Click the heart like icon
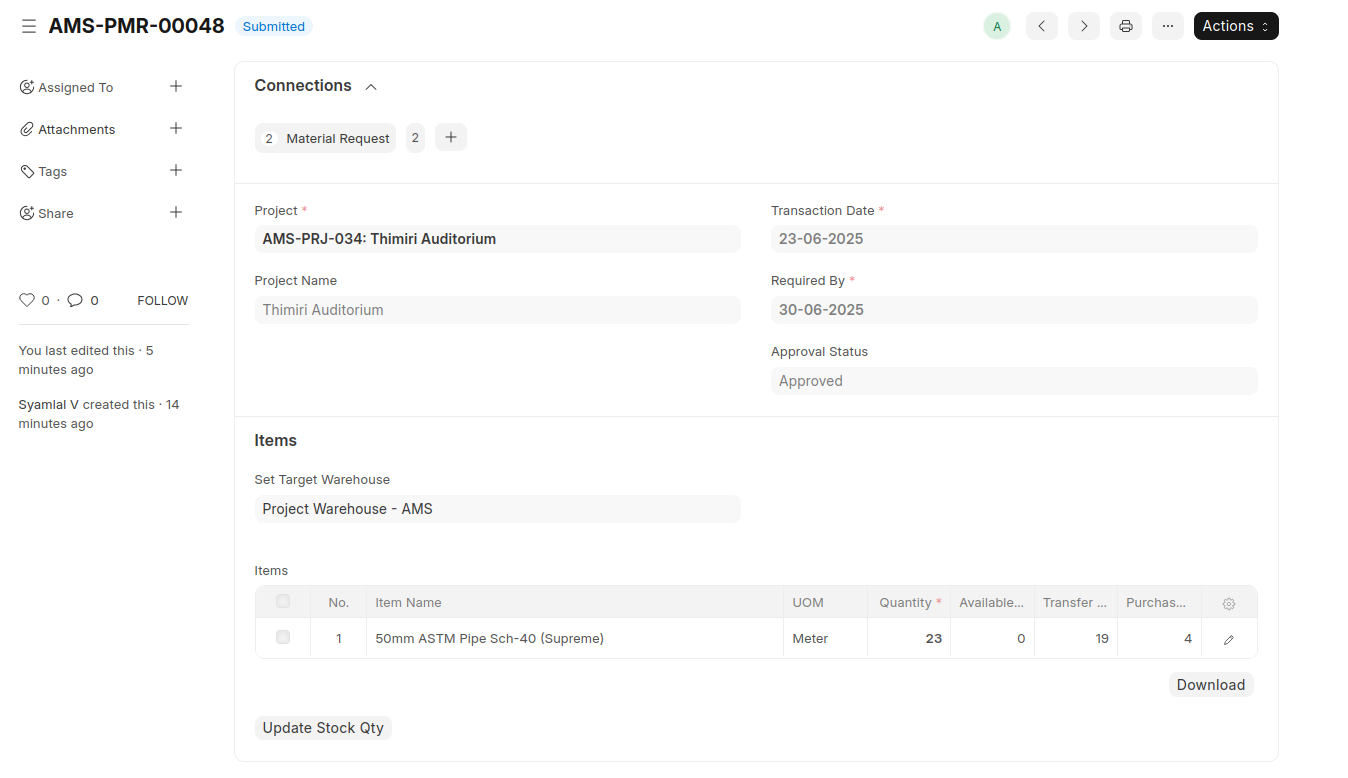Screen dimensions: 1348x778 27,300
